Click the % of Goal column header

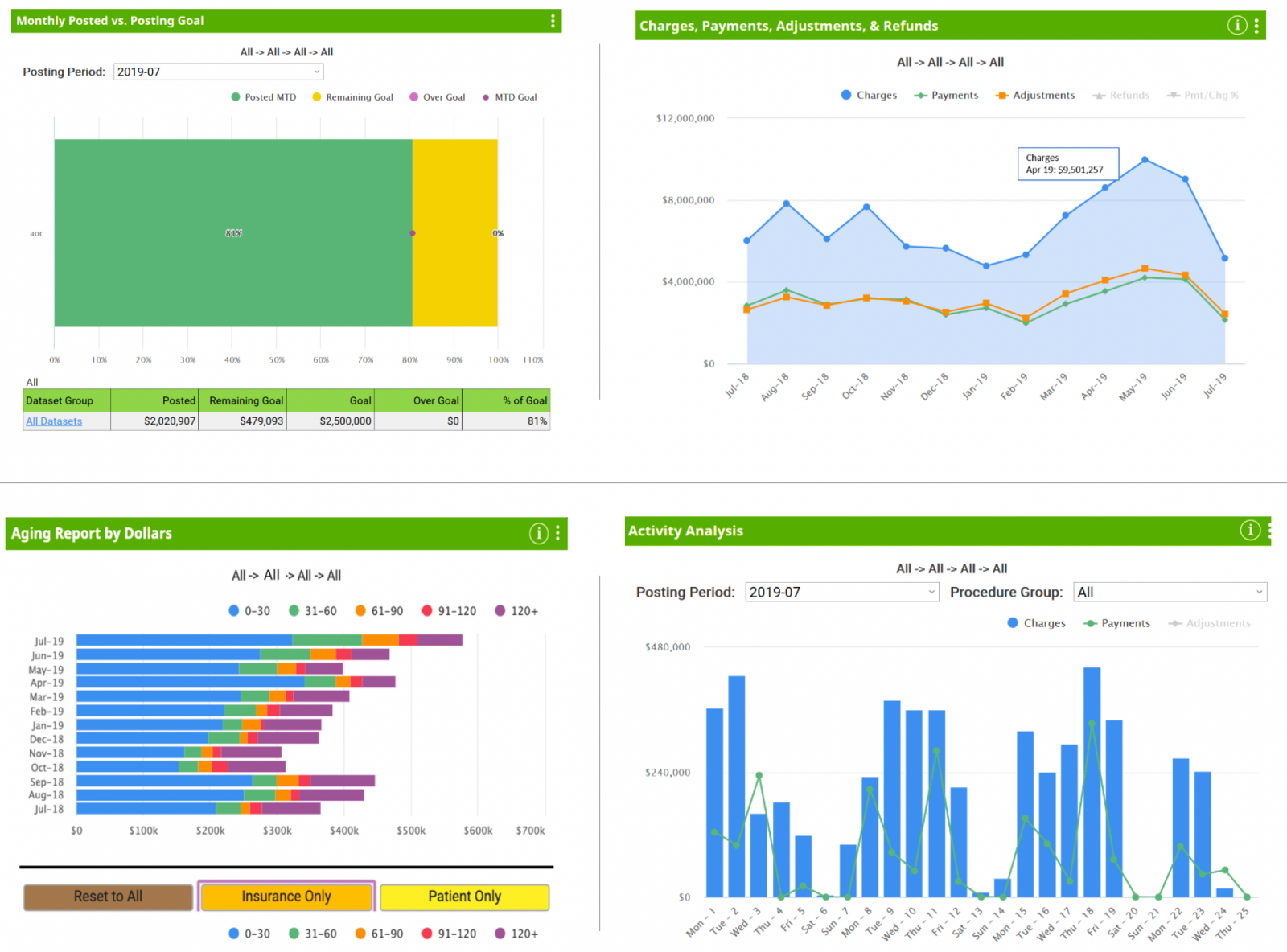[506, 400]
